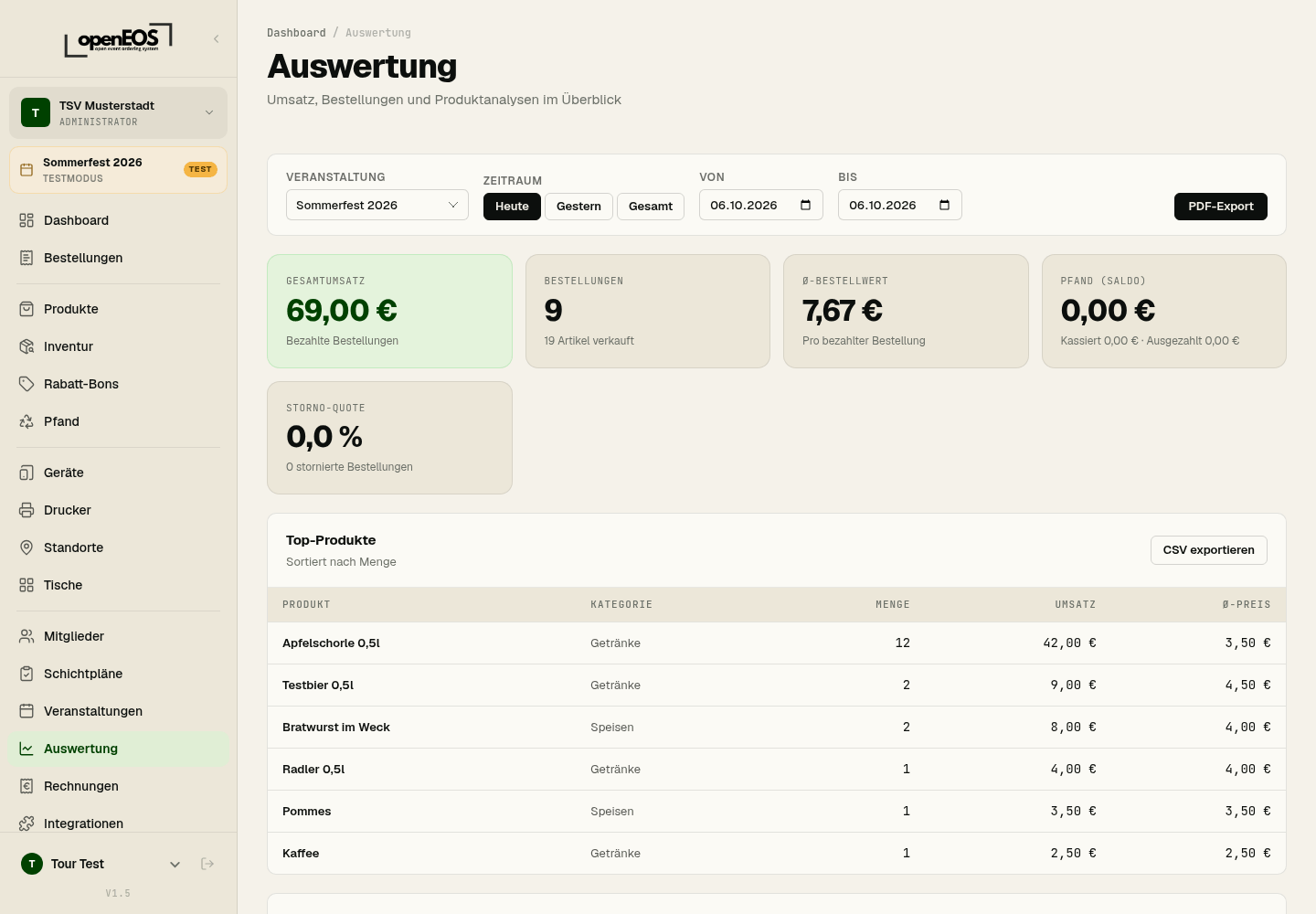Collapse the sidebar with the chevron arrow
Image resolution: width=1316 pixels, height=914 pixels.
click(x=217, y=38)
